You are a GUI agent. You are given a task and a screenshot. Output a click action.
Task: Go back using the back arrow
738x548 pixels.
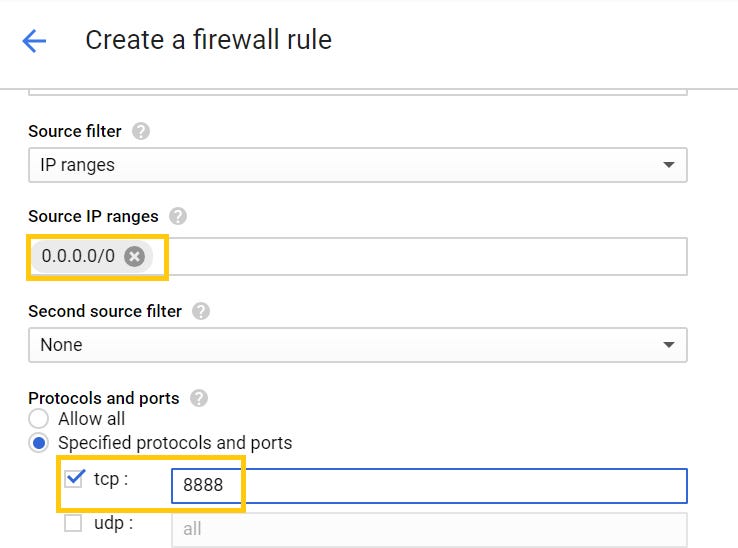coord(34,40)
